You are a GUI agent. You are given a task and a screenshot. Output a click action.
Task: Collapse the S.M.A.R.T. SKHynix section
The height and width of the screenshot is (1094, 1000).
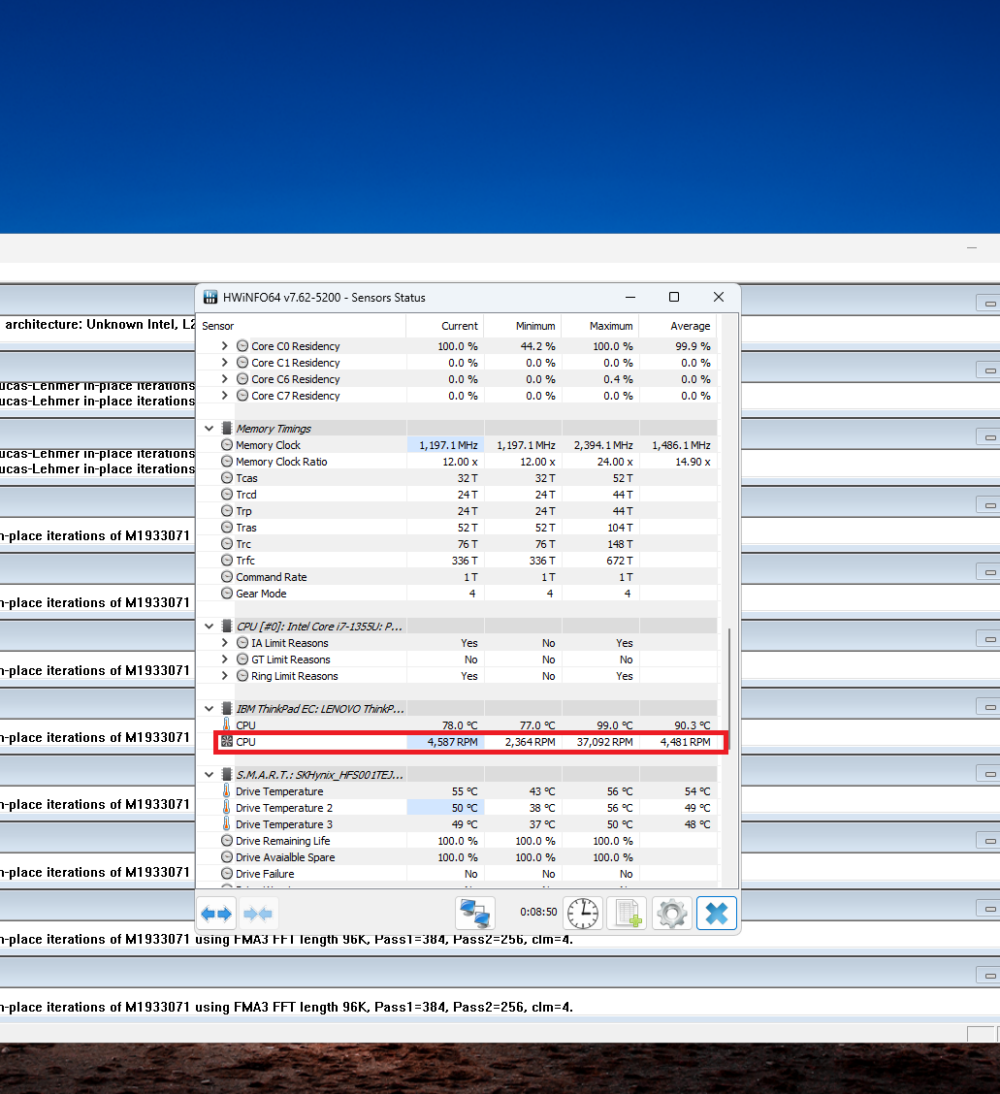tap(209, 774)
